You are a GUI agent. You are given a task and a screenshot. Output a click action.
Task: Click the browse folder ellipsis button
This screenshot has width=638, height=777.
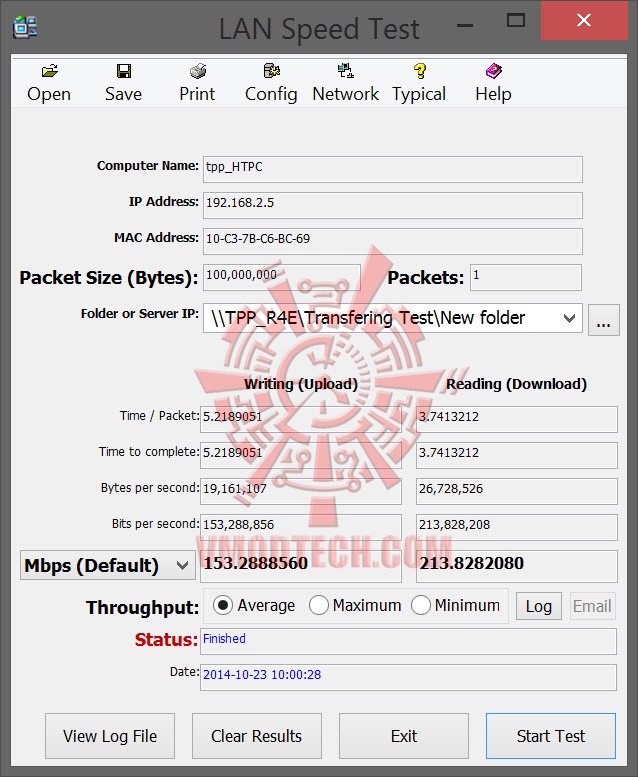pyautogui.click(x=603, y=320)
